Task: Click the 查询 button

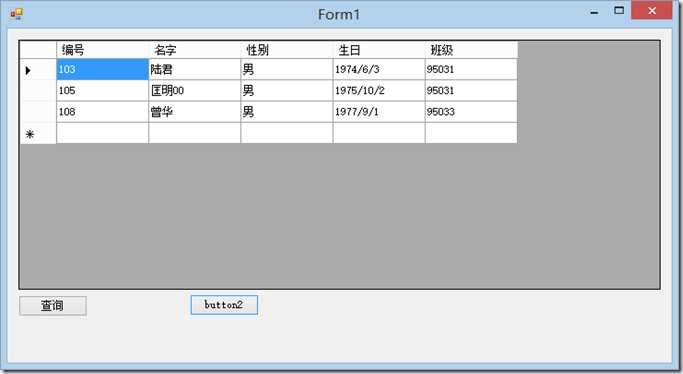Action: pyautogui.click(x=53, y=306)
